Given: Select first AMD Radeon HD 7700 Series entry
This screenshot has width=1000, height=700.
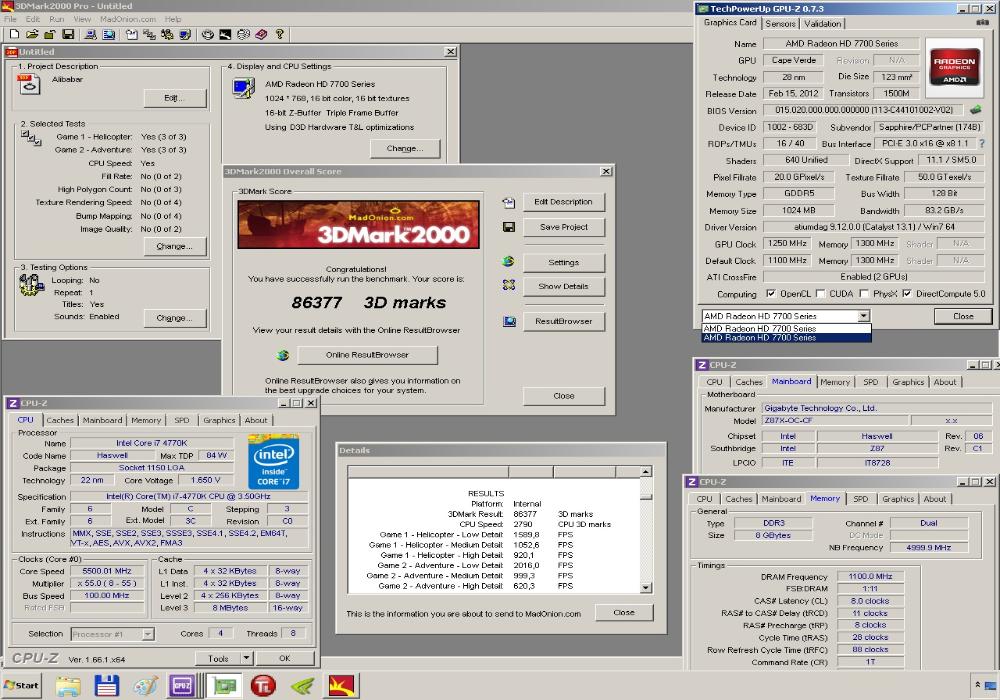Looking at the screenshot, I should (786, 328).
